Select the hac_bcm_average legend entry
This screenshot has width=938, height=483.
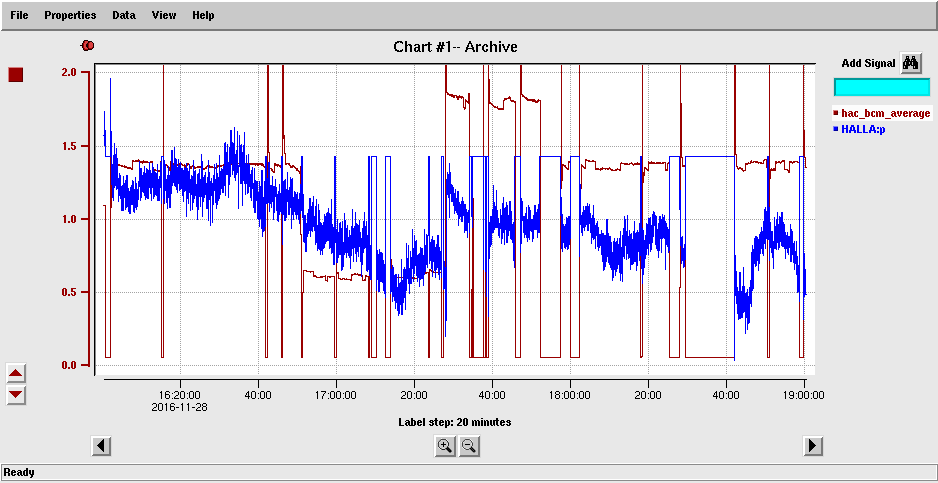click(882, 113)
